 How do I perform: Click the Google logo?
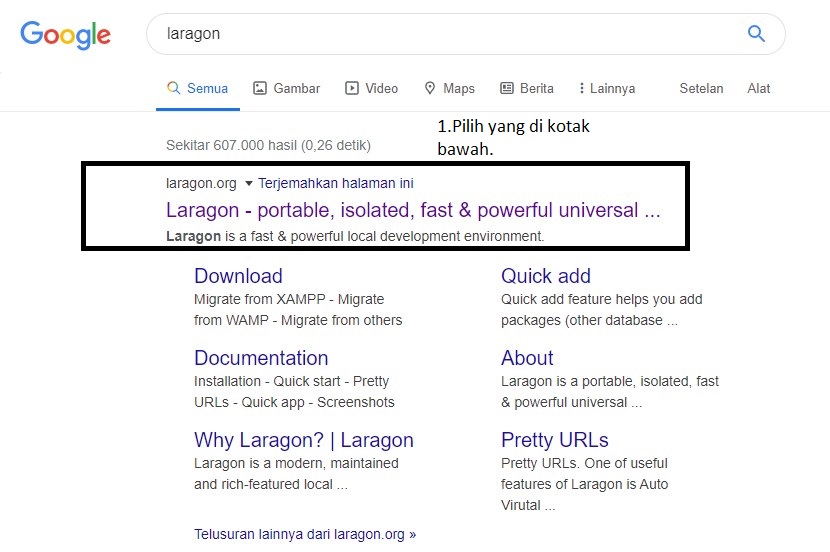65,35
